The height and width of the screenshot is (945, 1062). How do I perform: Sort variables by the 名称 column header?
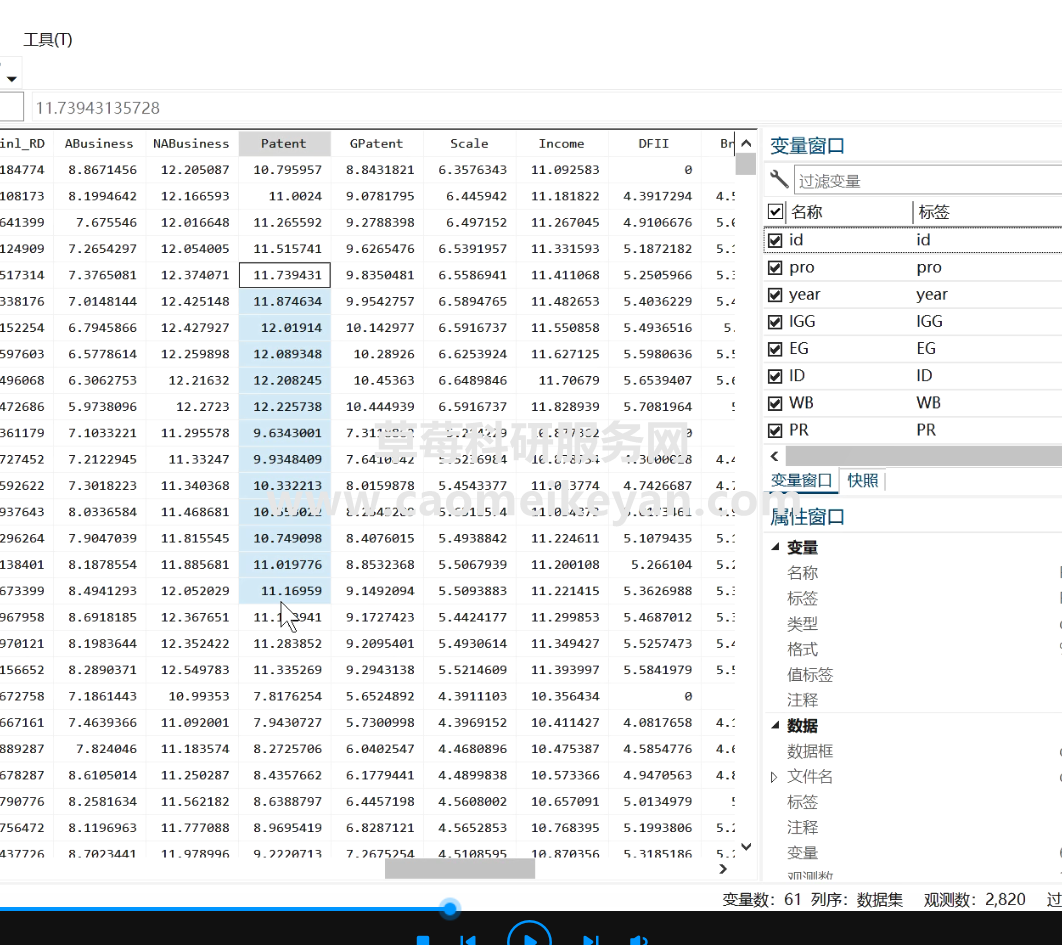(x=806, y=212)
